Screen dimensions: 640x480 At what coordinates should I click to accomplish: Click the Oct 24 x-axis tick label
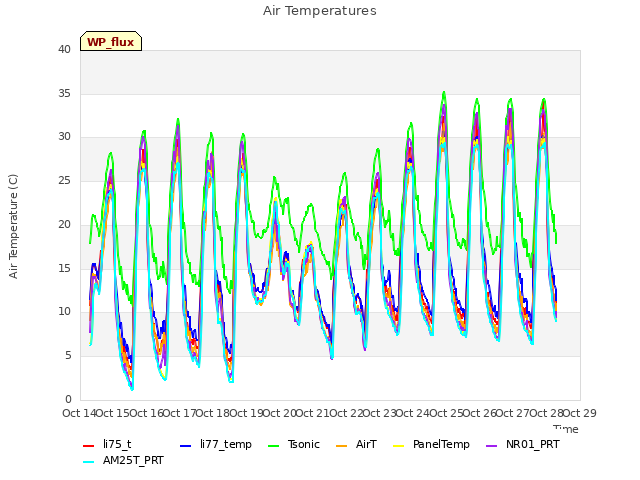click(413, 413)
